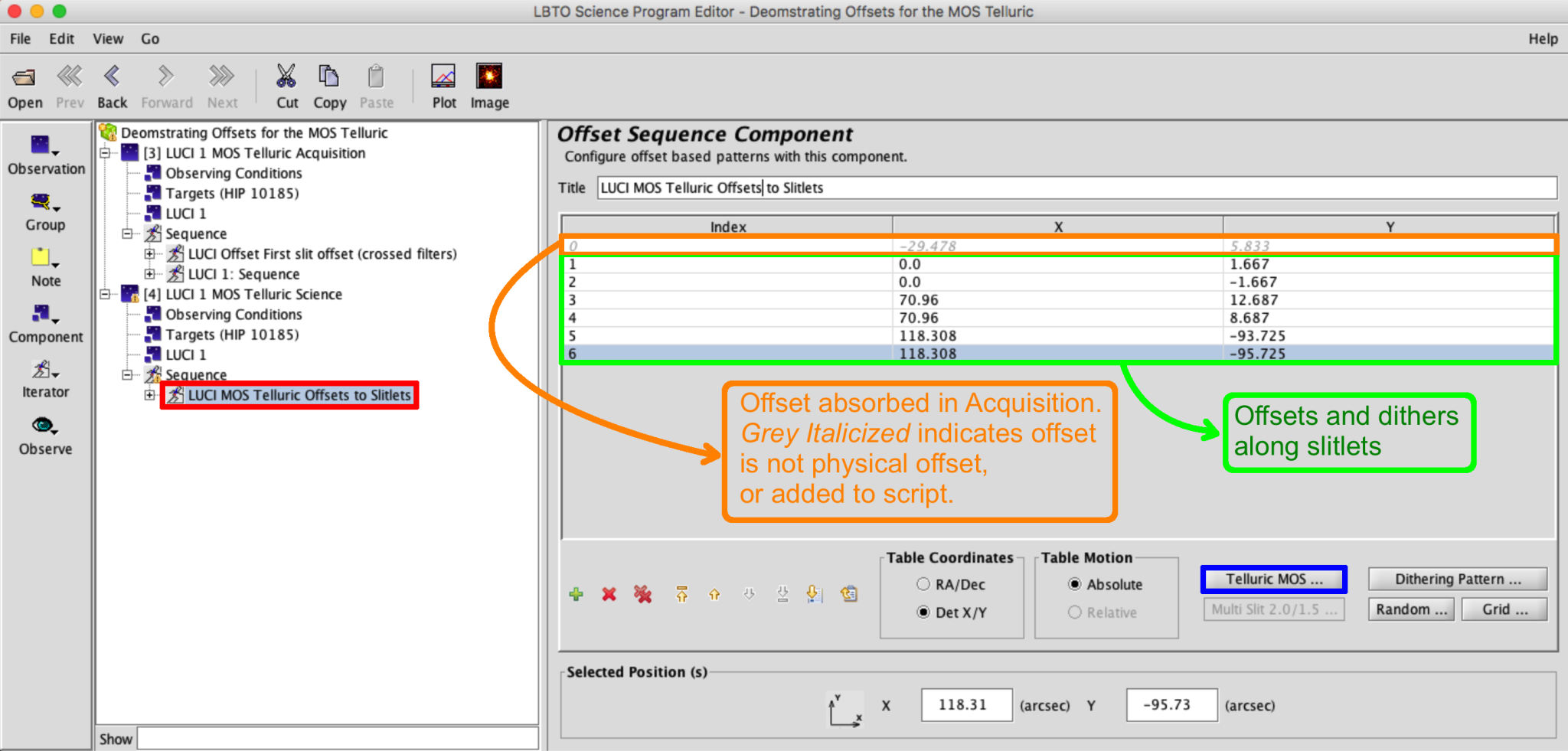The image size is (1568, 751).
Task: Delete selected offset with red X
Action: coord(609,594)
